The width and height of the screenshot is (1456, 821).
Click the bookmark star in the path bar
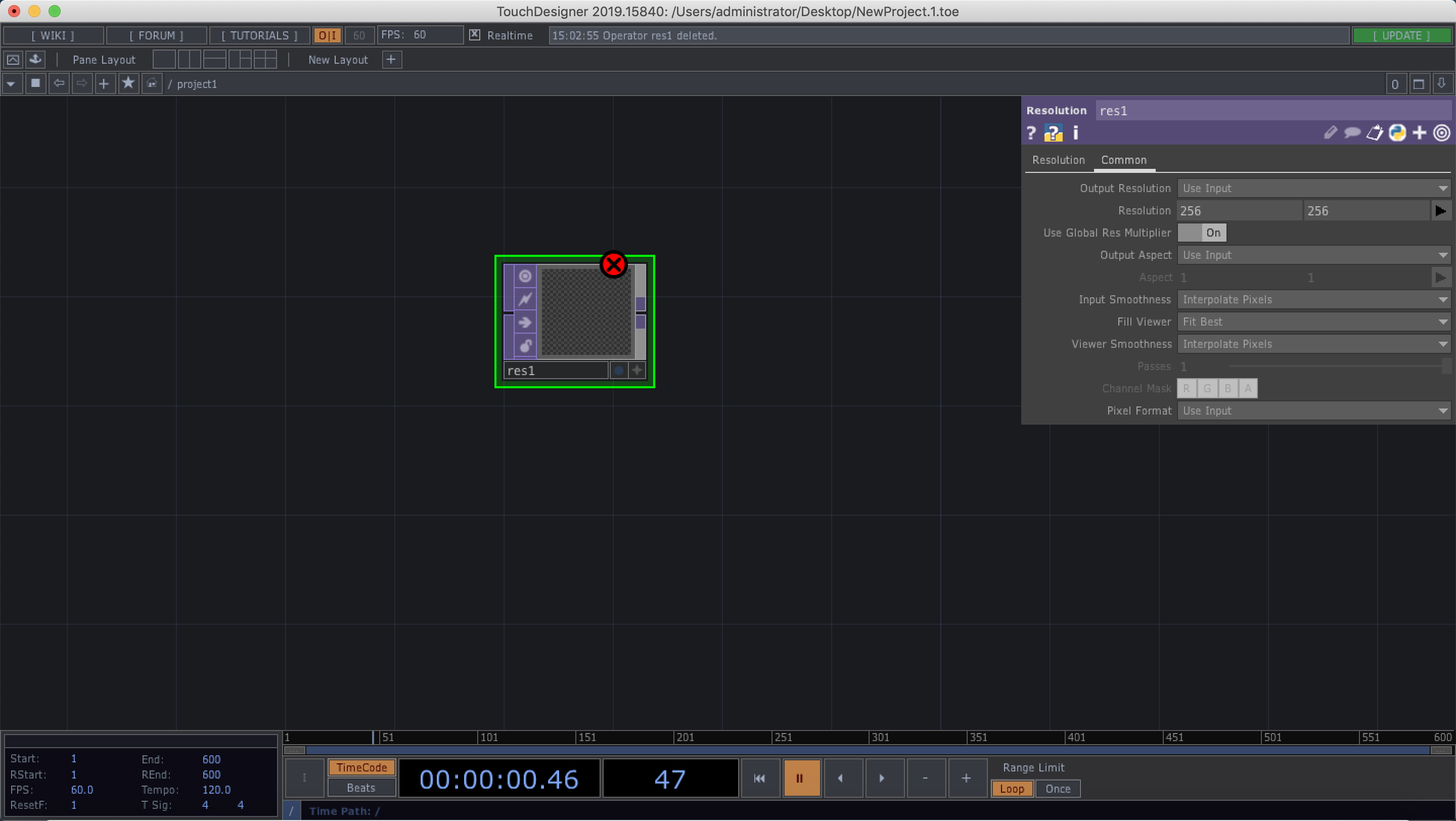[x=128, y=83]
